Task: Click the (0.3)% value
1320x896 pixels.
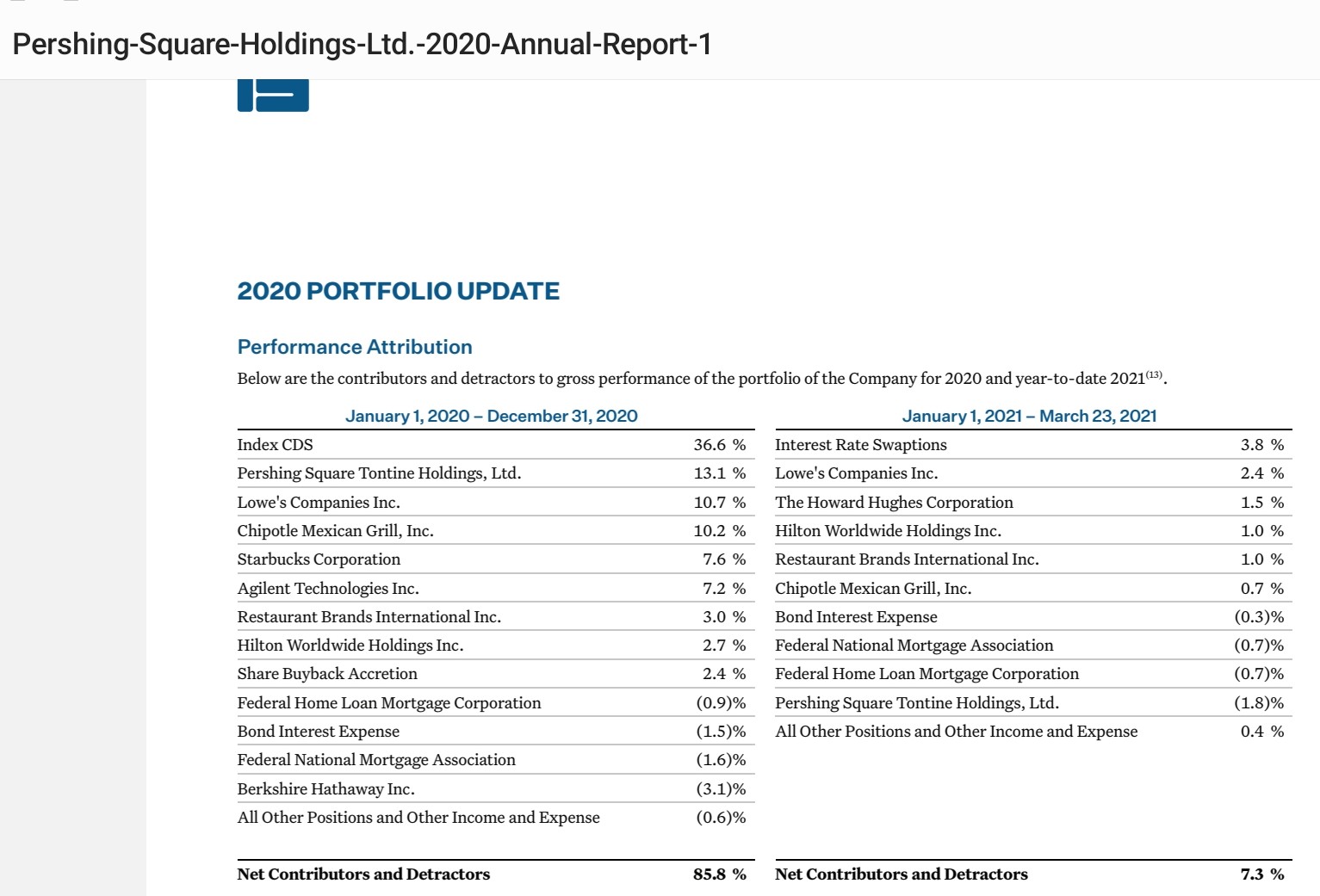Action: pos(1259,616)
